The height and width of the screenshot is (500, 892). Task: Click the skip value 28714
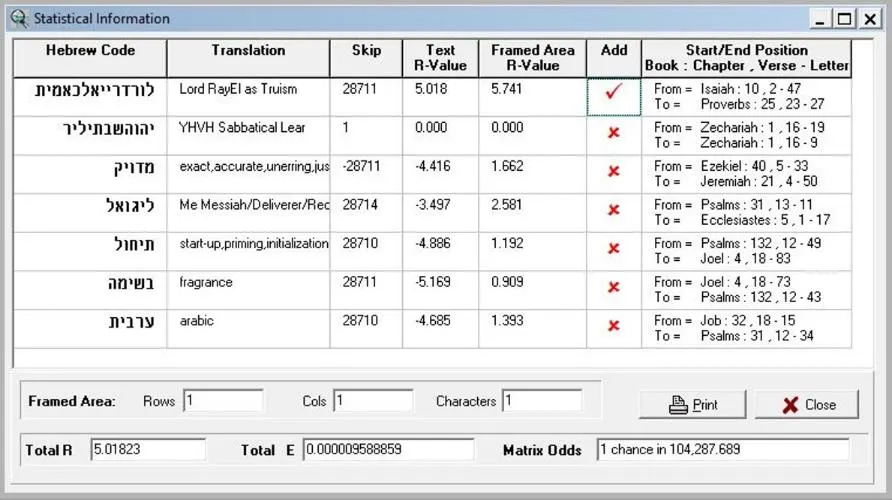pyautogui.click(x=360, y=205)
